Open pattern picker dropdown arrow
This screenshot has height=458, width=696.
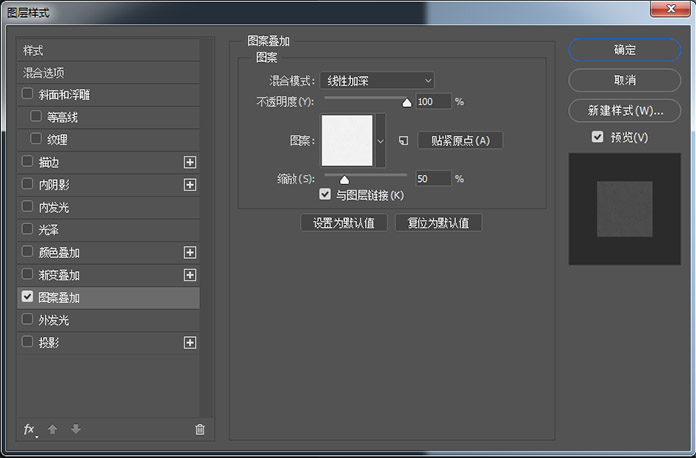pos(380,141)
